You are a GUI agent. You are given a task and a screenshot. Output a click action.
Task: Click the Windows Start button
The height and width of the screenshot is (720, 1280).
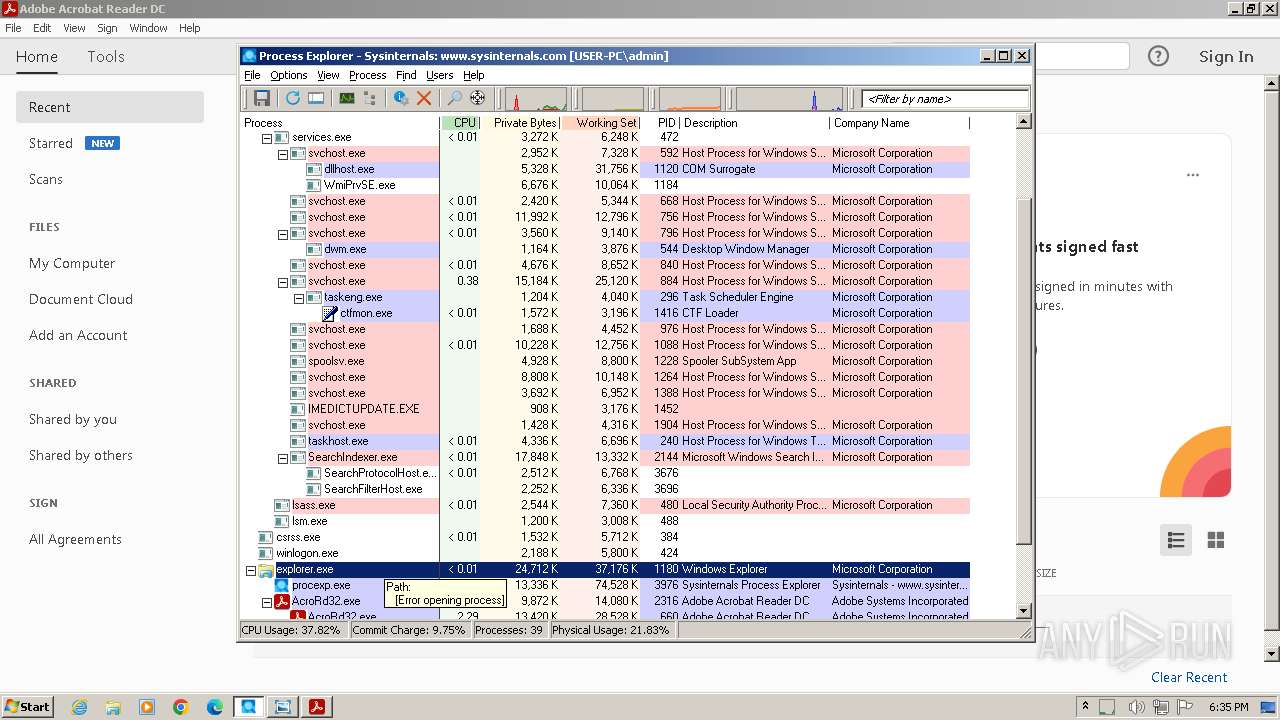click(27, 706)
